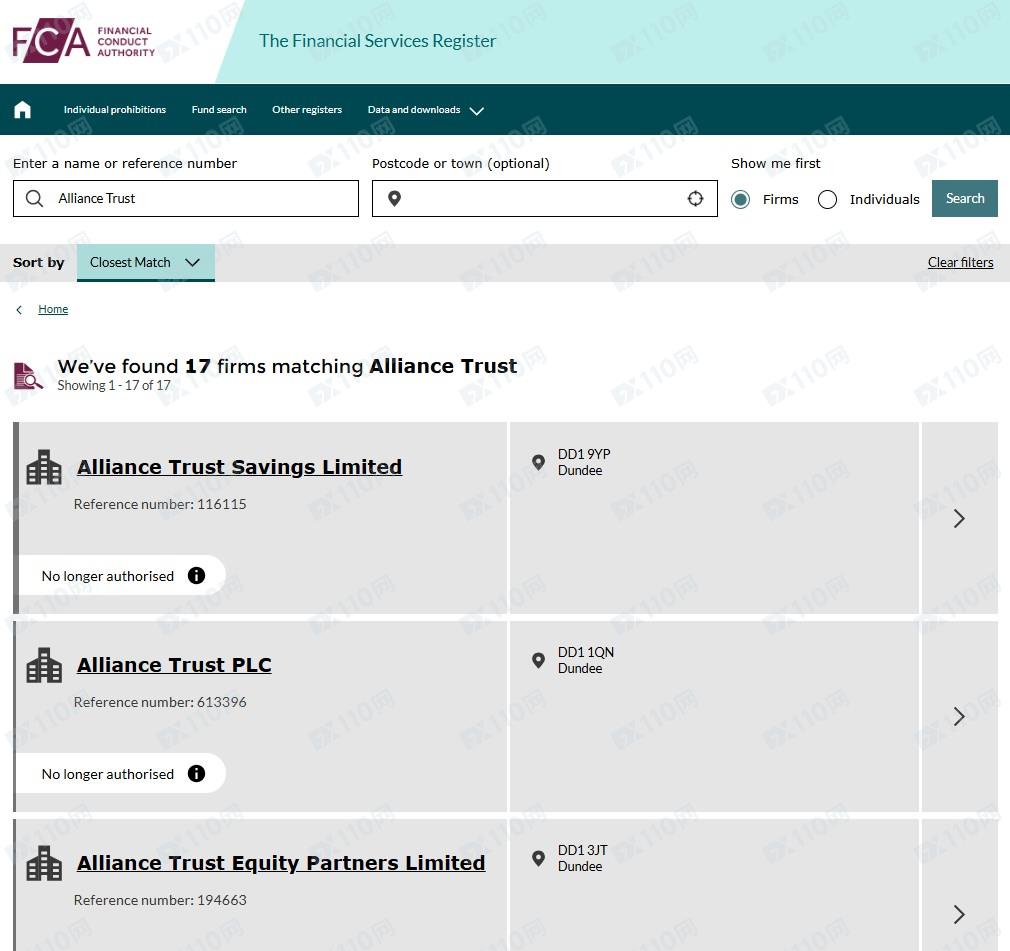1010x951 pixels.
Task: Click Clear filters link
Action: click(960, 262)
